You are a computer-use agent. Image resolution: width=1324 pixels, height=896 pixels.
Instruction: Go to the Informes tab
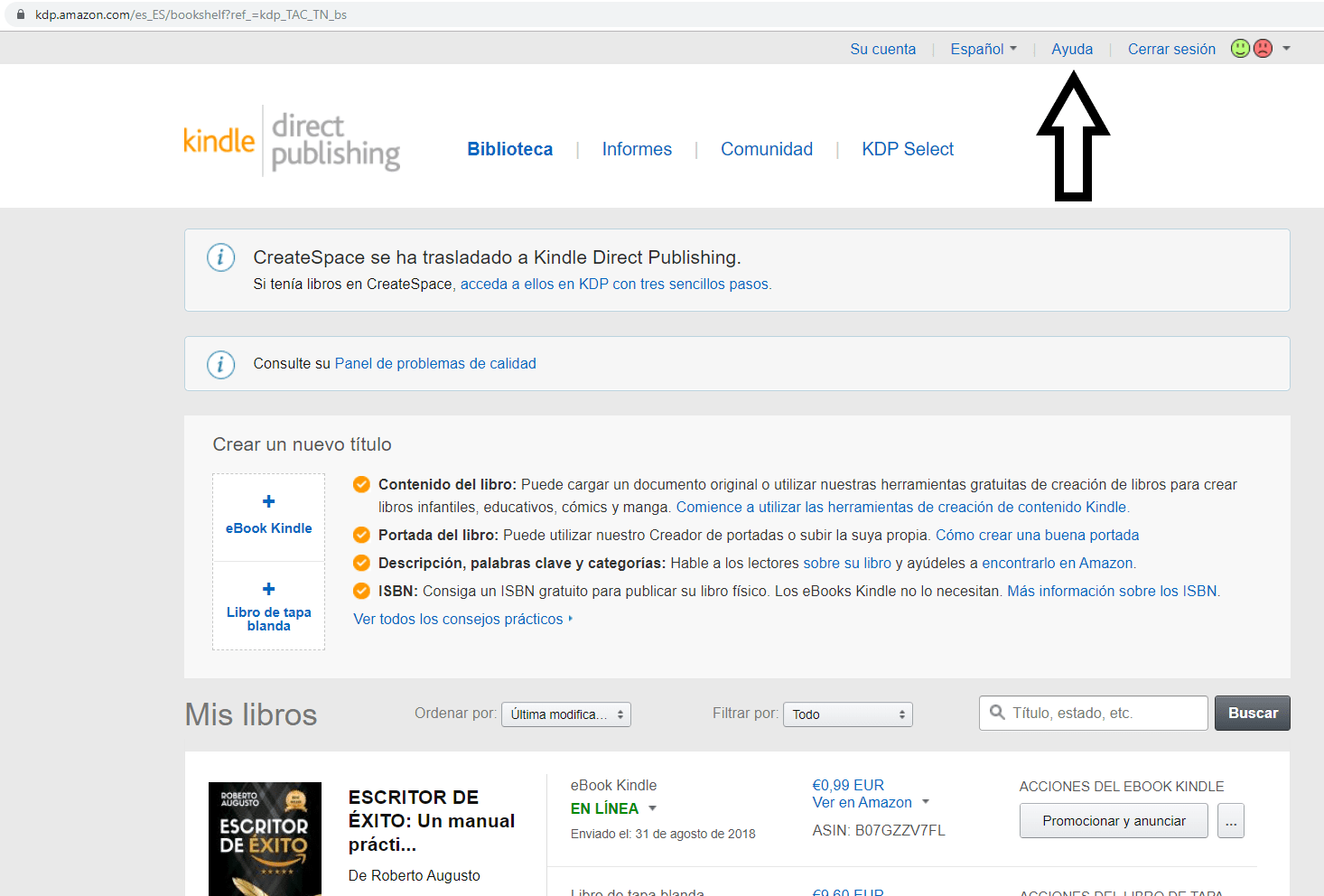[x=637, y=149]
